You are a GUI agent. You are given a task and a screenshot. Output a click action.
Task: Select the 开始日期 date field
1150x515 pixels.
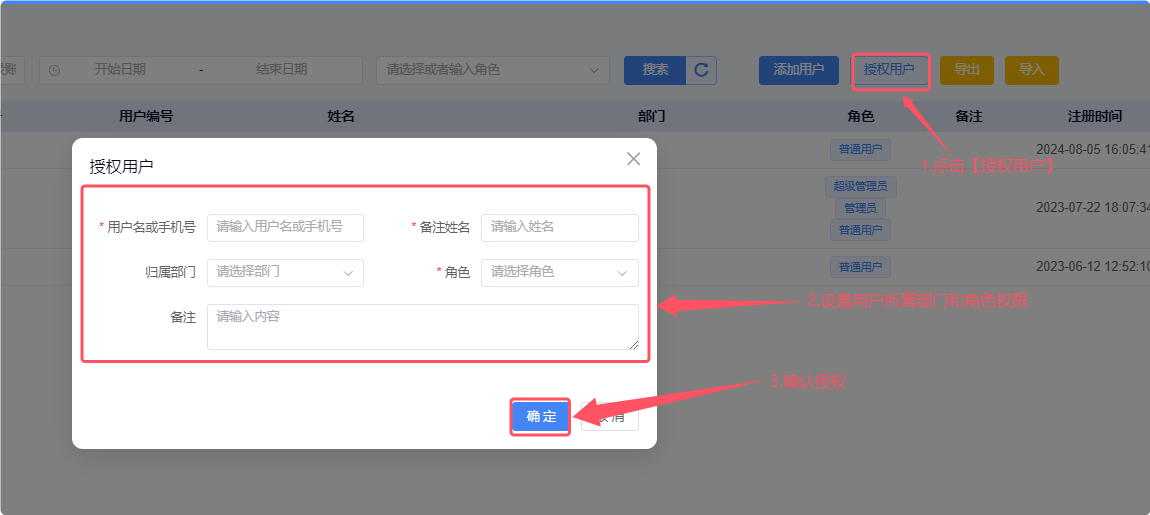pyautogui.click(x=120, y=70)
